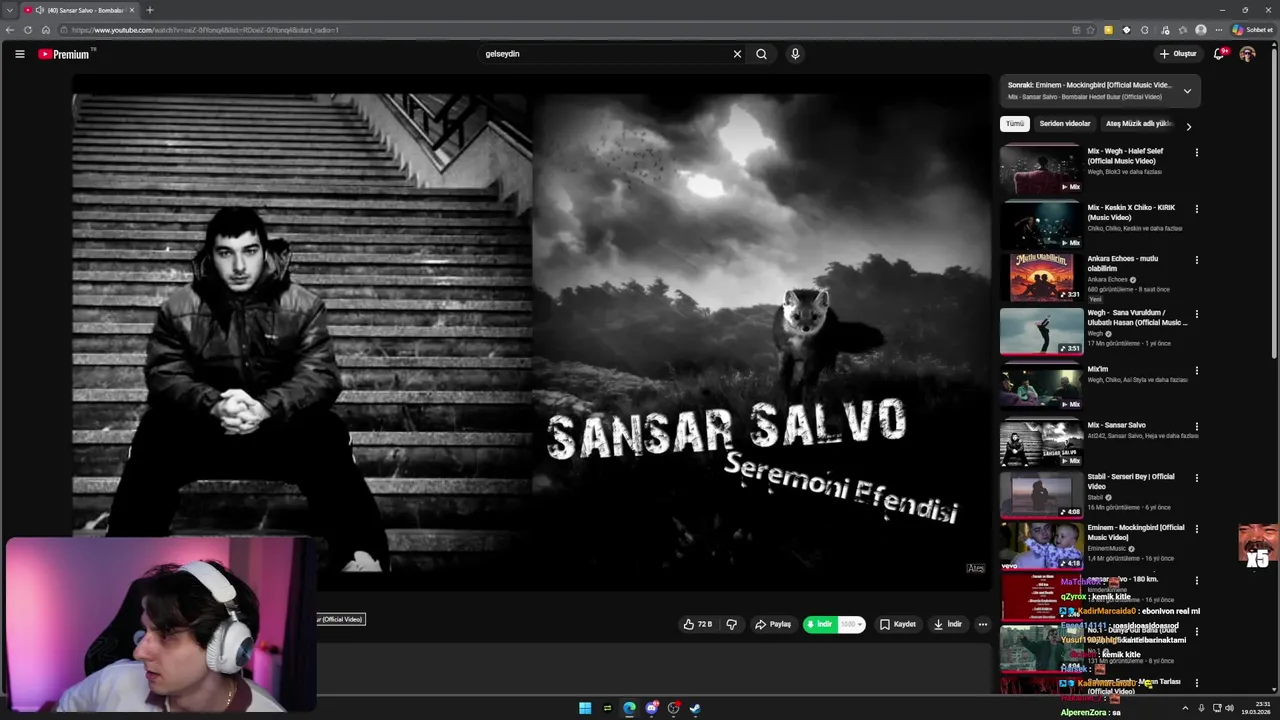Open the YouTube hamburger guide menu
1280x720 pixels.
click(x=19, y=54)
